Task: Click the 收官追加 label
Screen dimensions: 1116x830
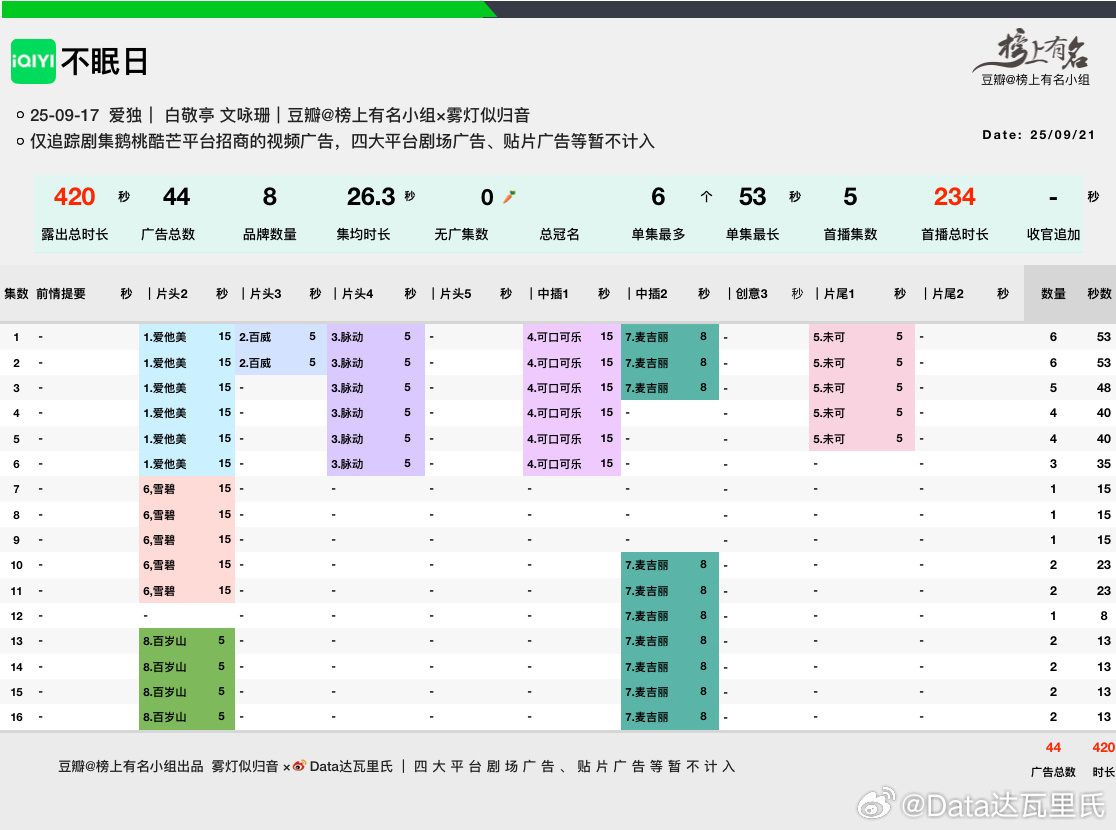Action: pyautogui.click(x=1053, y=234)
